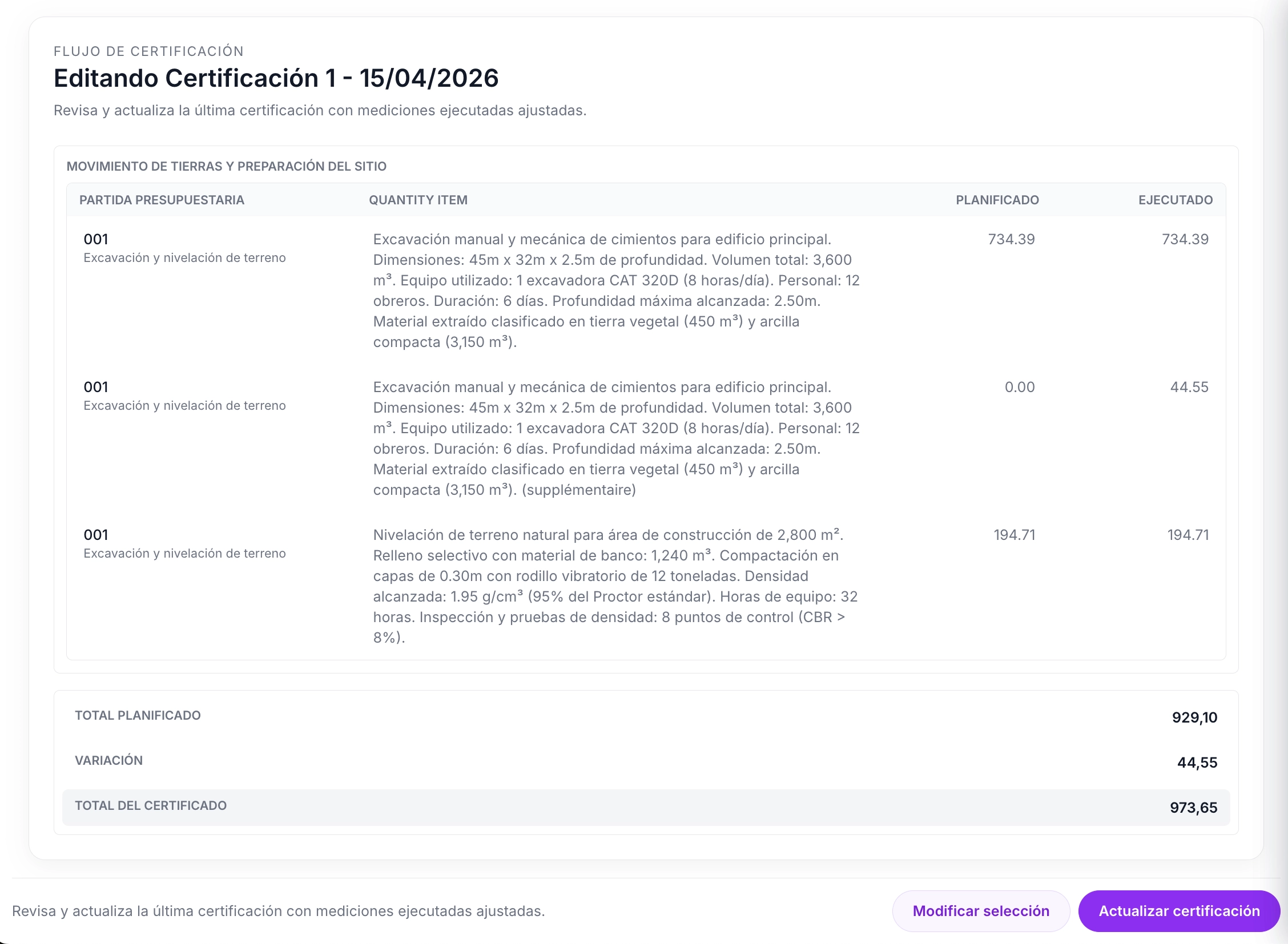Select the TOTAL PLANIFICADO amount 929,10

pyautogui.click(x=1193, y=717)
